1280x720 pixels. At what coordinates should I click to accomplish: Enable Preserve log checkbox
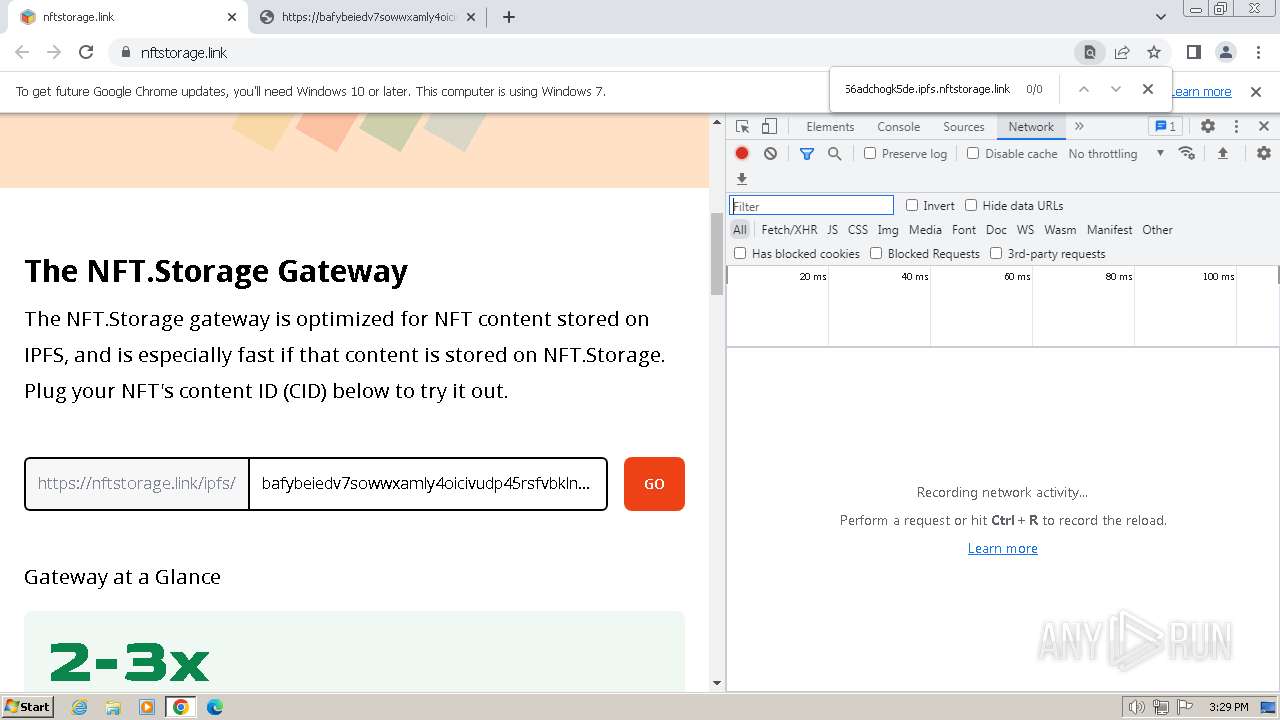click(x=870, y=153)
